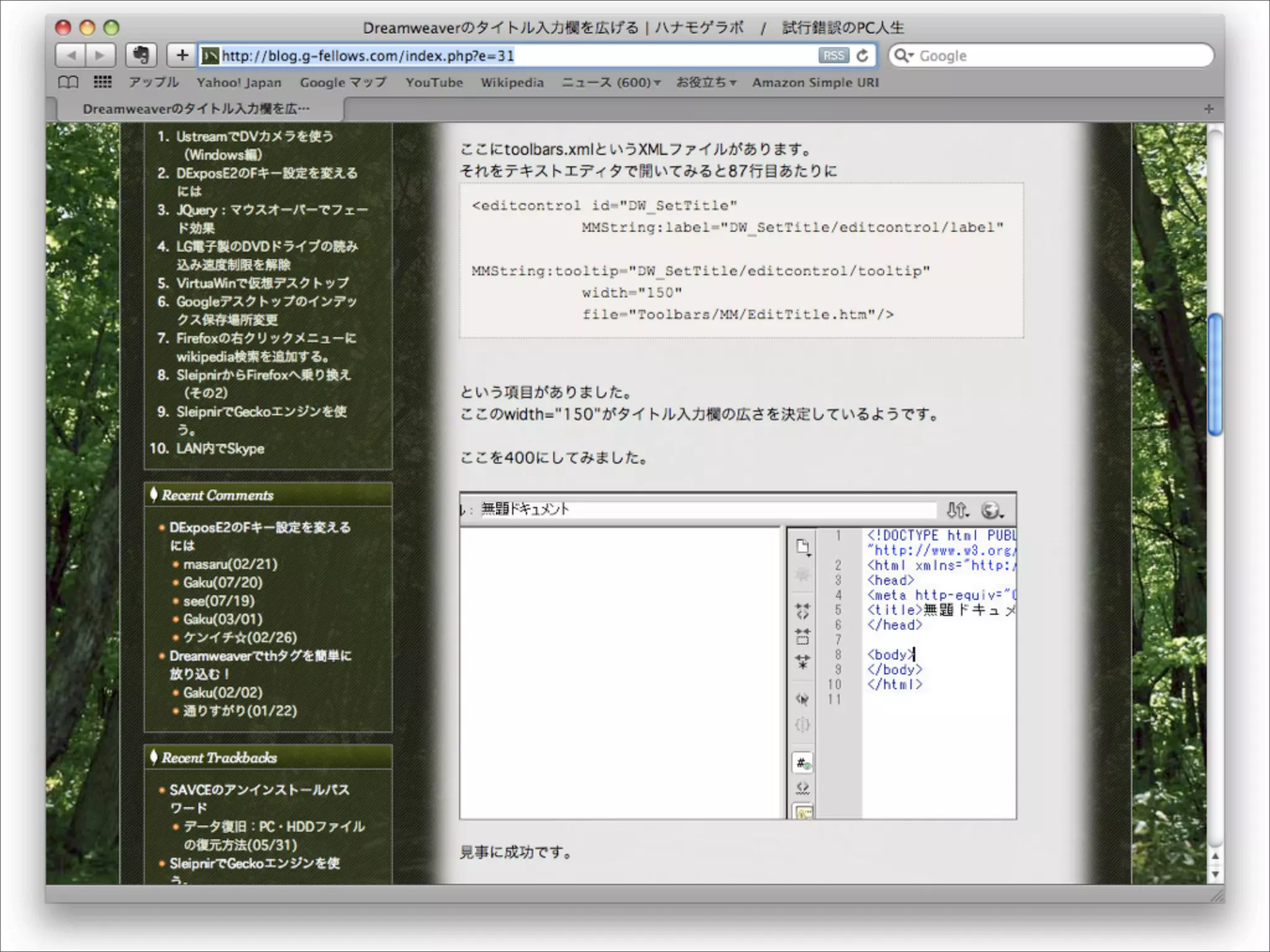Open the VirtuaWinで仮想デスクトップ link
The height and width of the screenshot is (952, 1270).
[x=262, y=283]
